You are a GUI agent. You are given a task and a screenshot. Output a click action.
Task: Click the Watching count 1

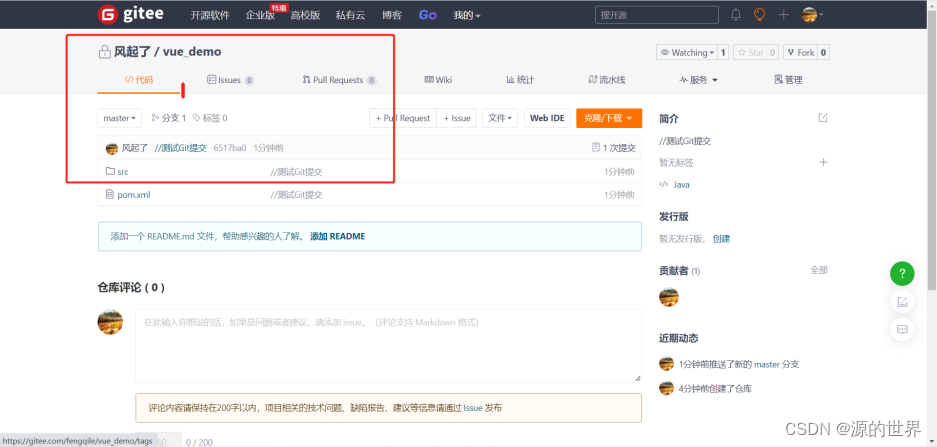pyautogui.click(x=723, y=53)
